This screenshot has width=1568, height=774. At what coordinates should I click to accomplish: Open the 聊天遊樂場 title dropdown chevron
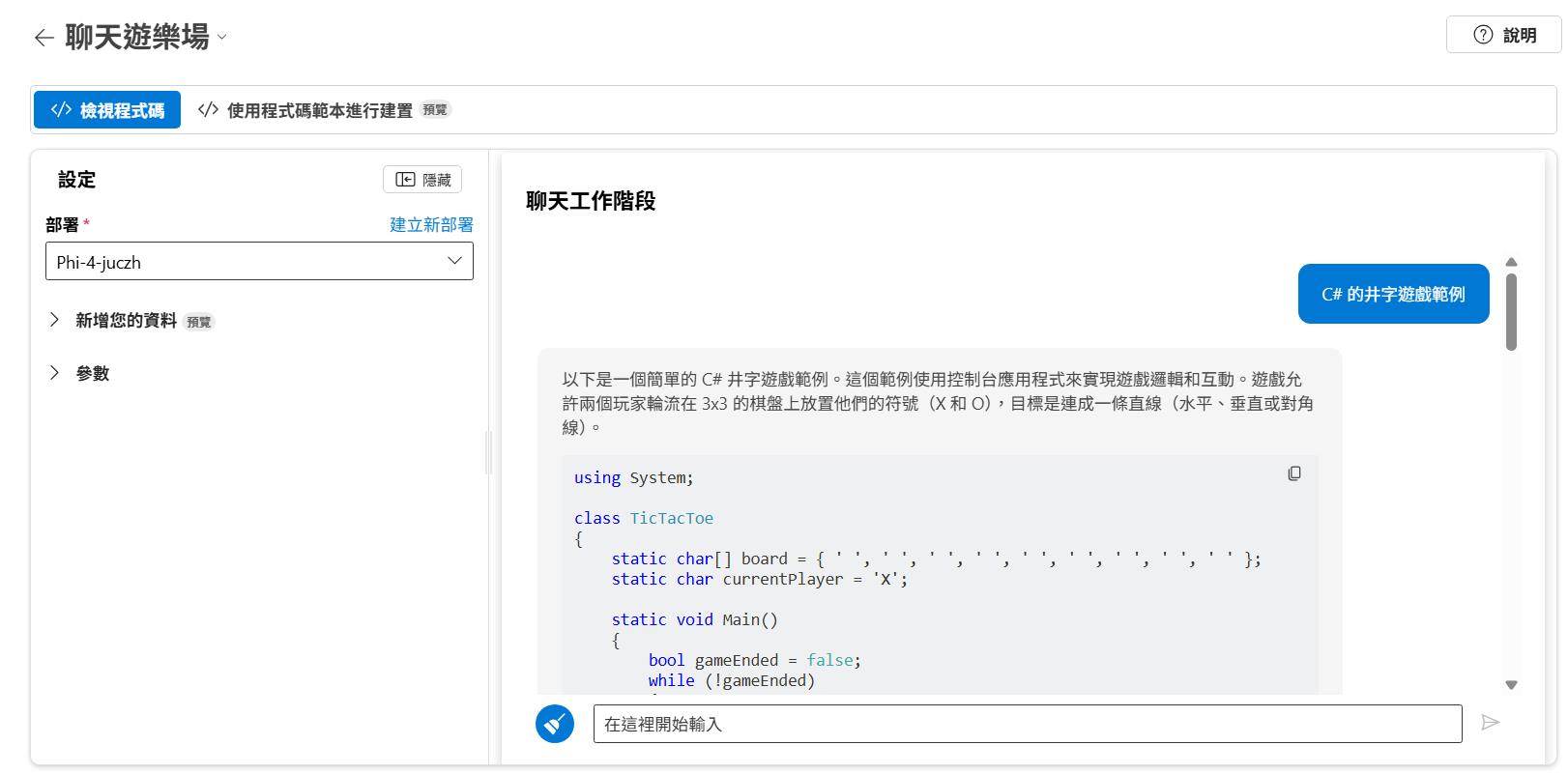click(222, 38)
